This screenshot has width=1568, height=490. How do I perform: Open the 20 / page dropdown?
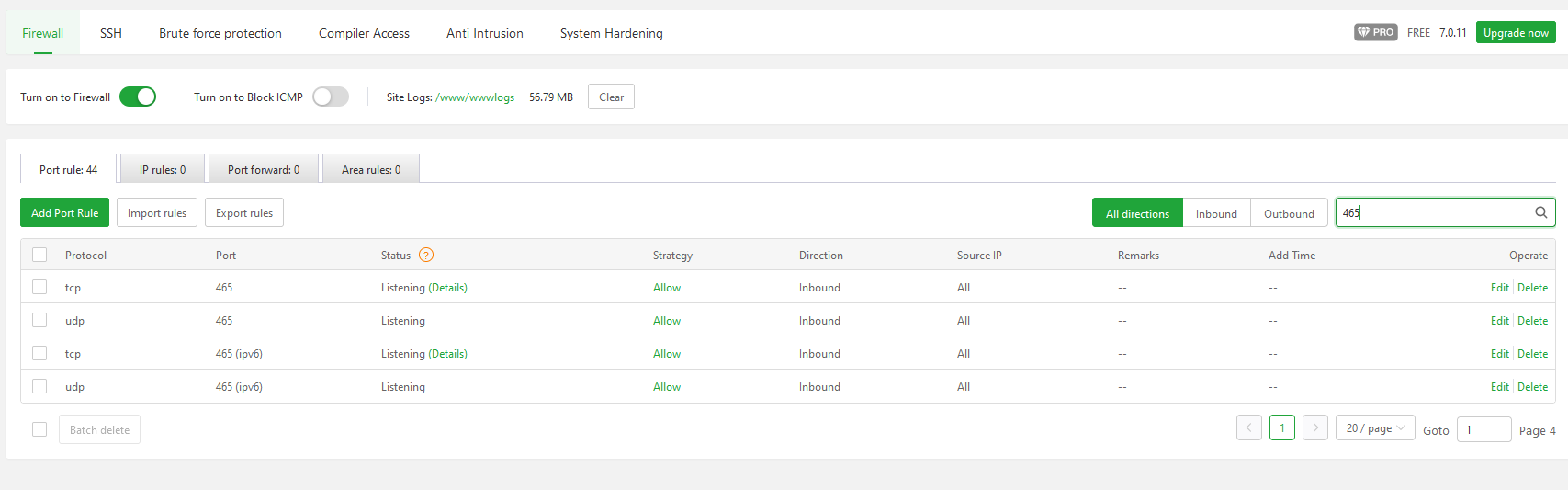coord(1375,428)
